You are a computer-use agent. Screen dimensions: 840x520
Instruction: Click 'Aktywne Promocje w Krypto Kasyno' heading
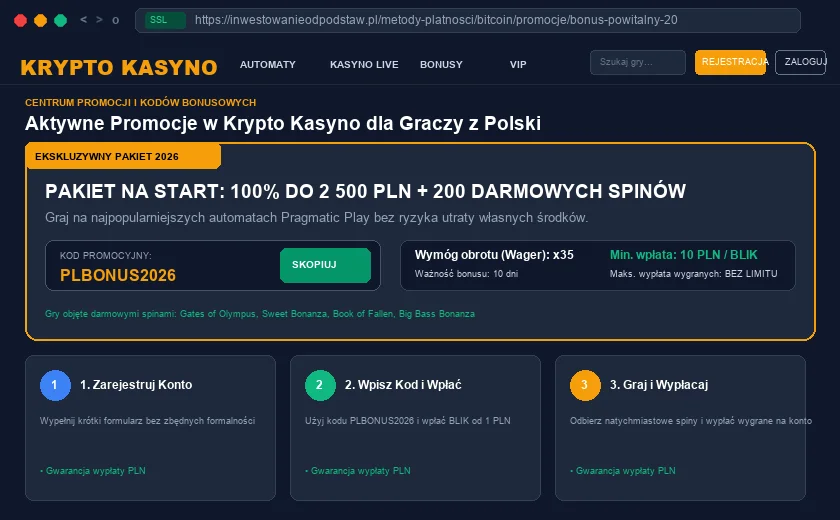click(283, 124)
